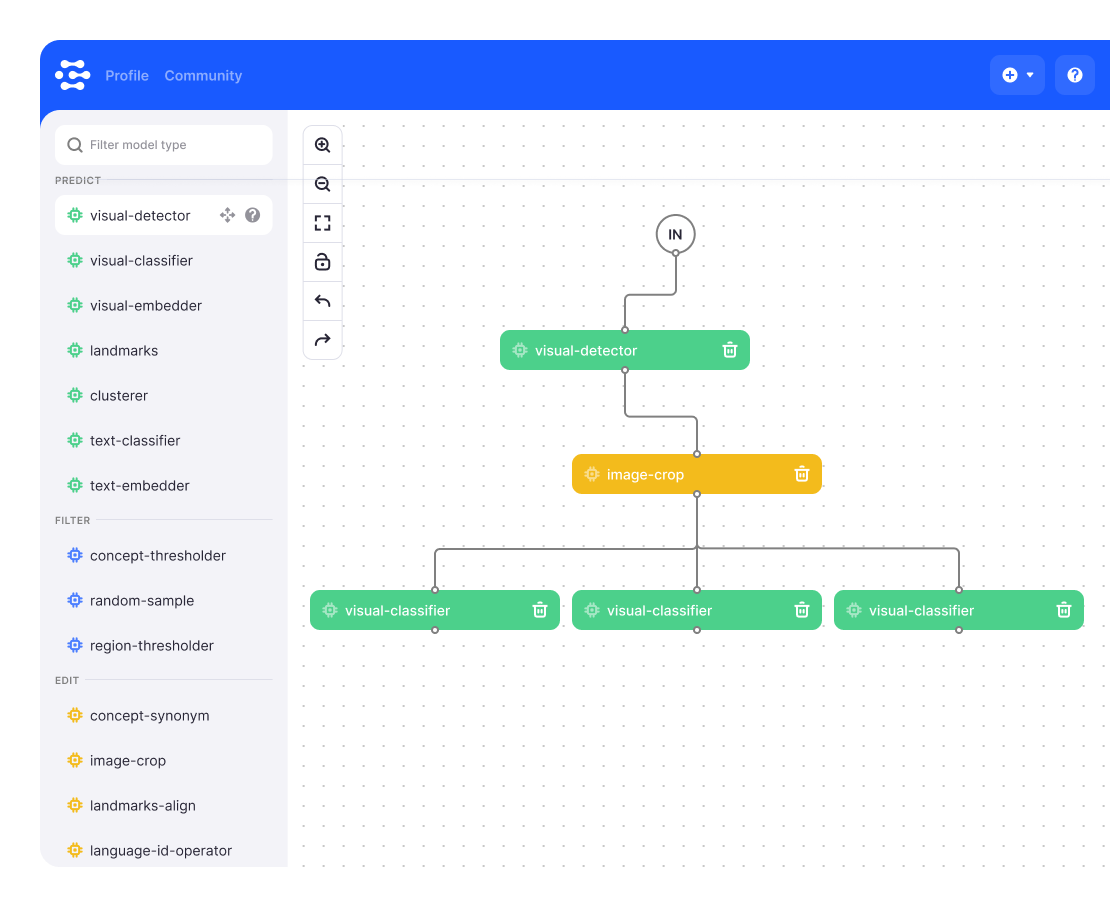Delete the visual-detector node
The width and height of the screenshot is (1110, 907).
click(730, 350)
